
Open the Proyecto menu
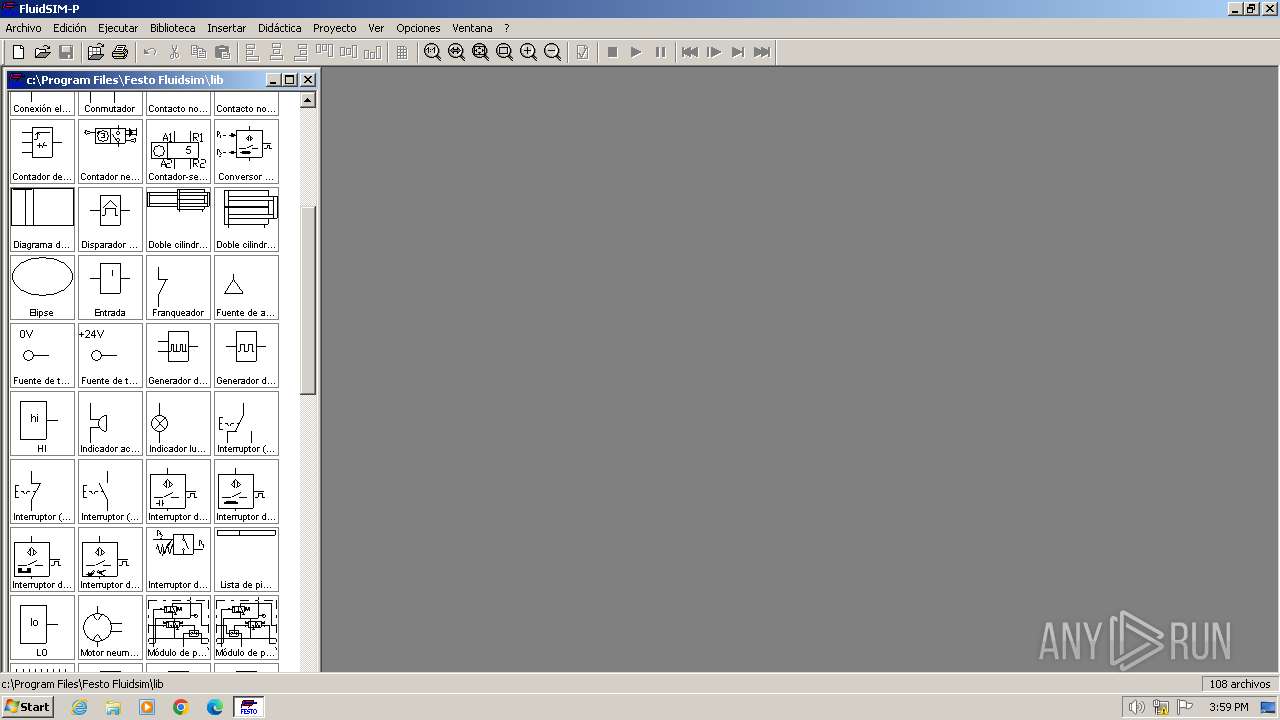coord(335,28)
